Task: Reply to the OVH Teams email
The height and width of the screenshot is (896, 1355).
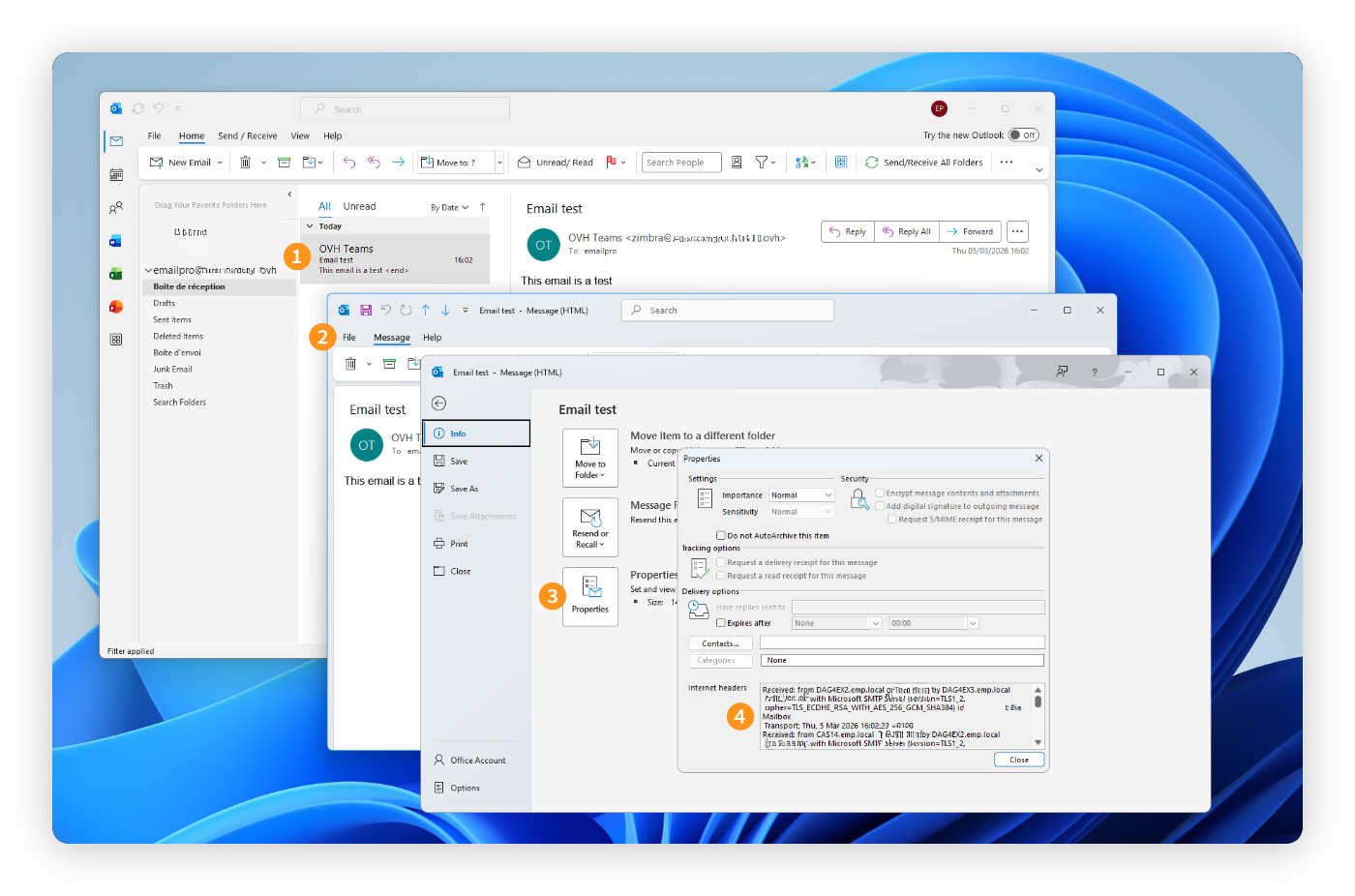Action: pos(847,231)
